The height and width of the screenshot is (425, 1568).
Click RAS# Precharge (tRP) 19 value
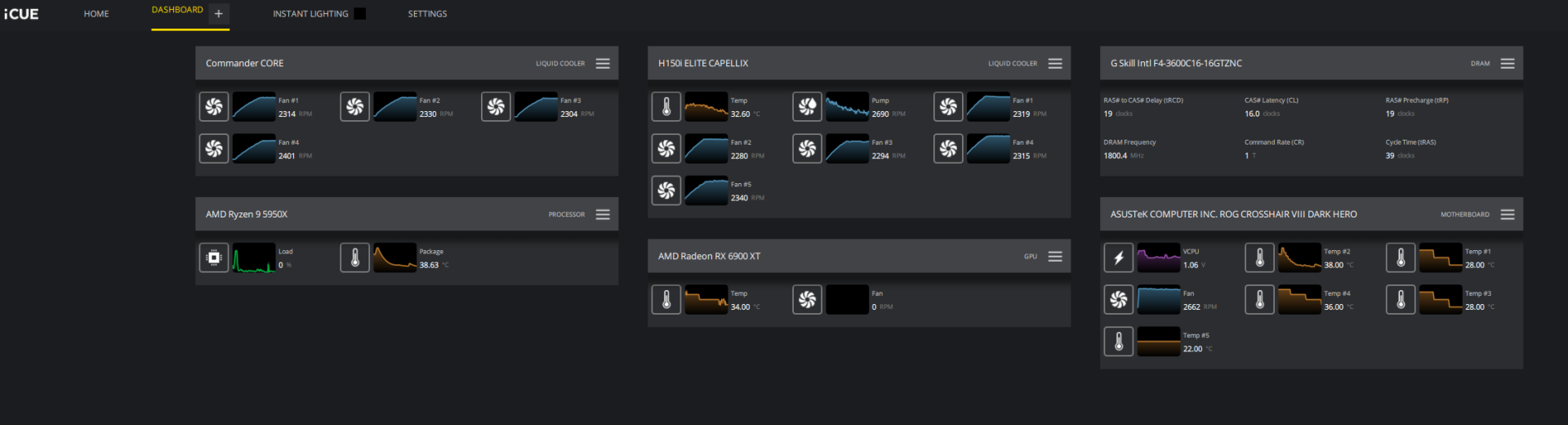click(1400, 114)
